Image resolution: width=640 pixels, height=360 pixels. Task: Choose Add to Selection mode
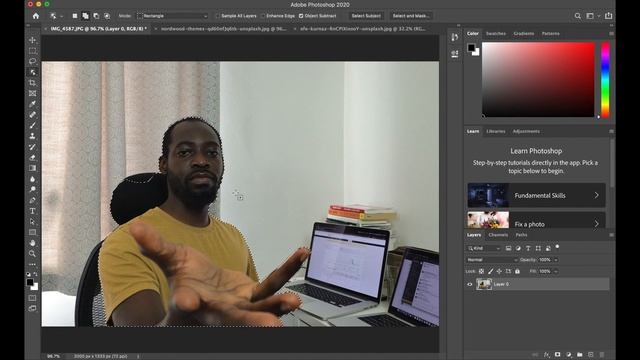click(x=85, y=16)
